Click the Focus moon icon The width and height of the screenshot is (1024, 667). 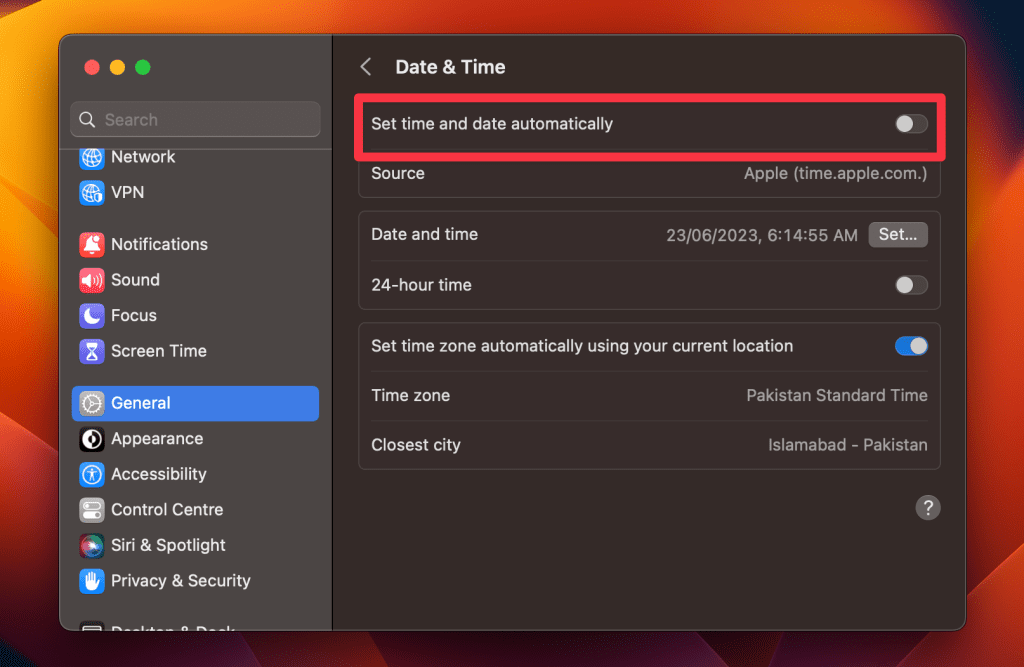click(x=92, y=315)
